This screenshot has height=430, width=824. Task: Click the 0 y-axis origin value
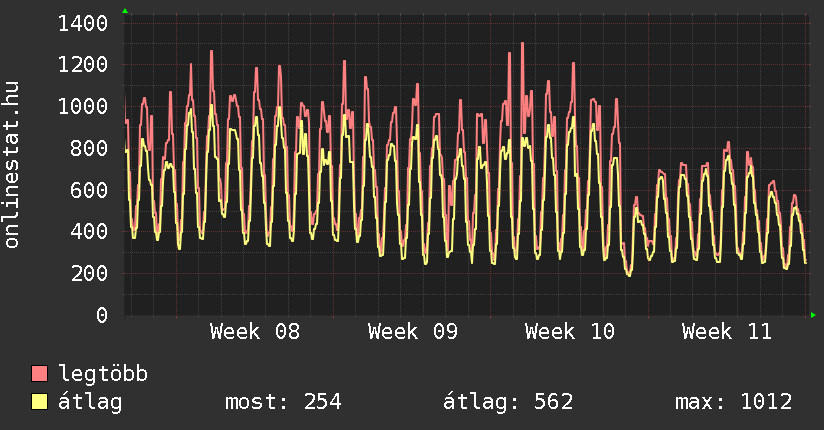(x=102, y=316)
